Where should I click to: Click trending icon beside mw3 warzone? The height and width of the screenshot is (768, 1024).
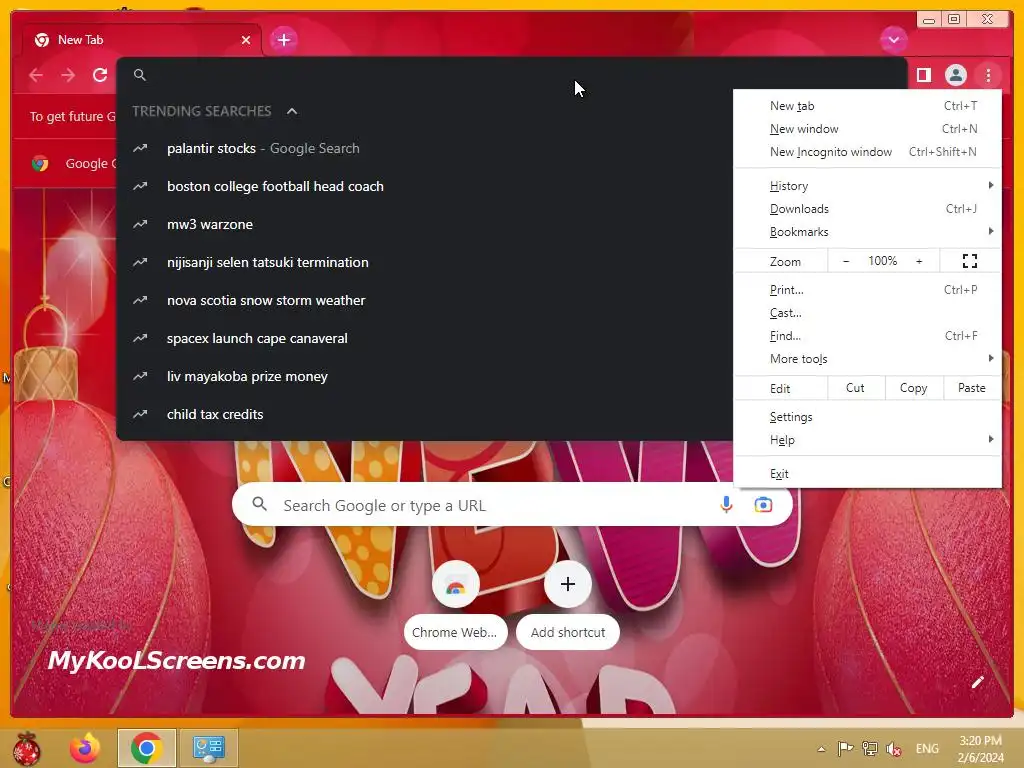pyautogui.click(x=140, y=224)
